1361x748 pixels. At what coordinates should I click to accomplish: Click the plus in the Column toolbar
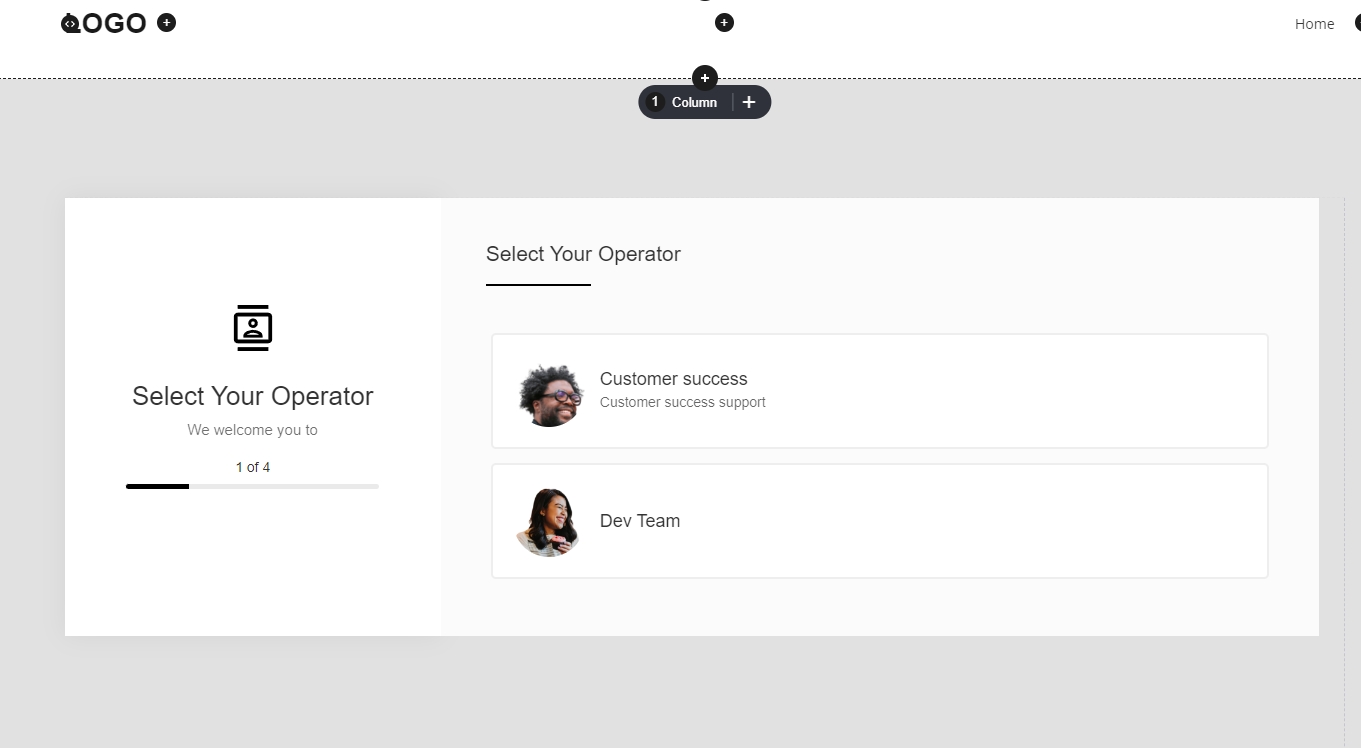click(749, 102)
